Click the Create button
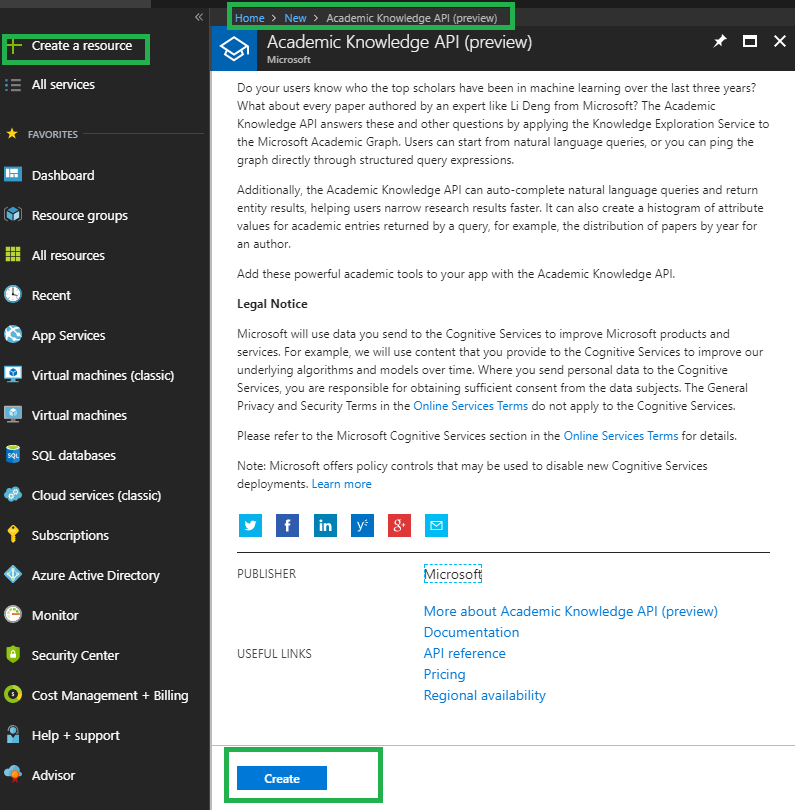Image resolution: width=795 pixels, height=810 pixels. coord(282,778)
